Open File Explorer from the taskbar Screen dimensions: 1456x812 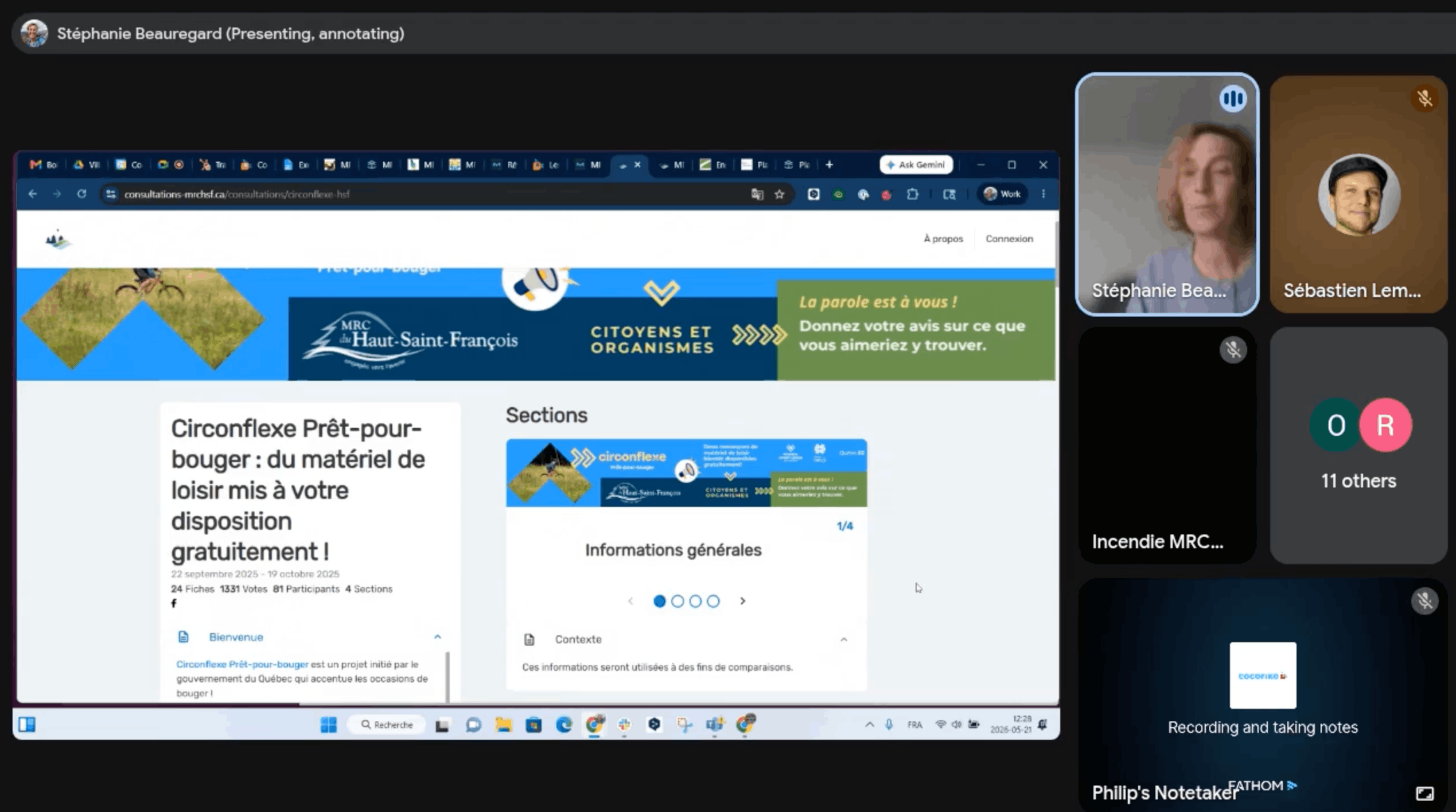504,725
